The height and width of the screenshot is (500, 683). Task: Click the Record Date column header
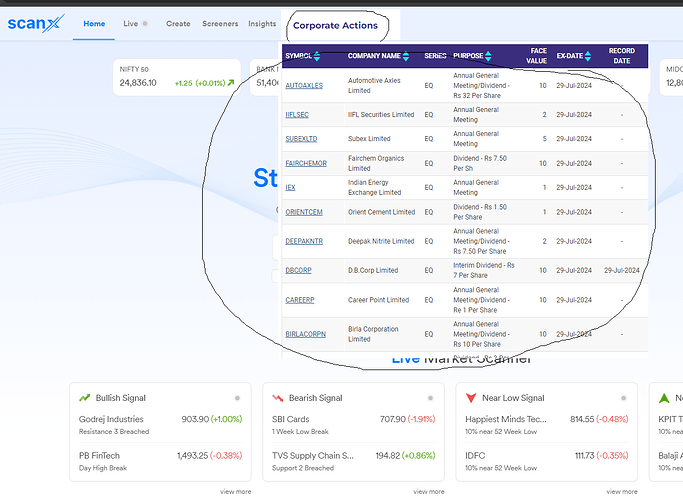pyautogui.click(x=622, y=56)
